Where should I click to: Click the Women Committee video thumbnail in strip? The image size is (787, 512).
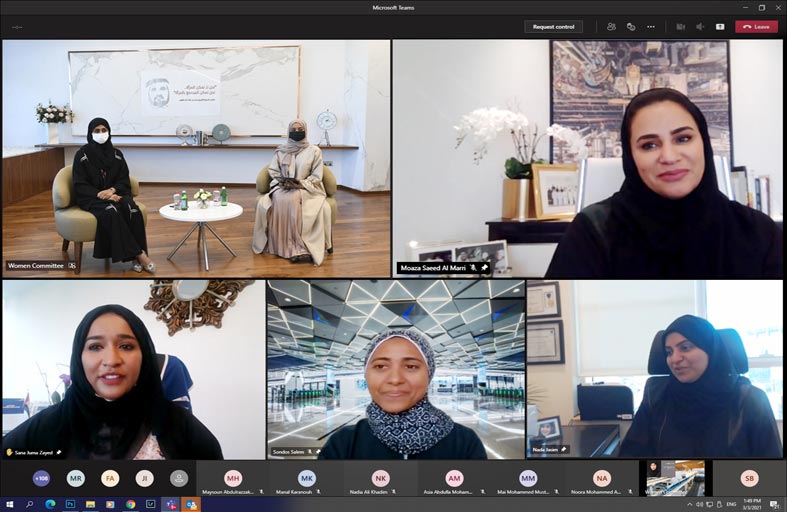[675, 478]
